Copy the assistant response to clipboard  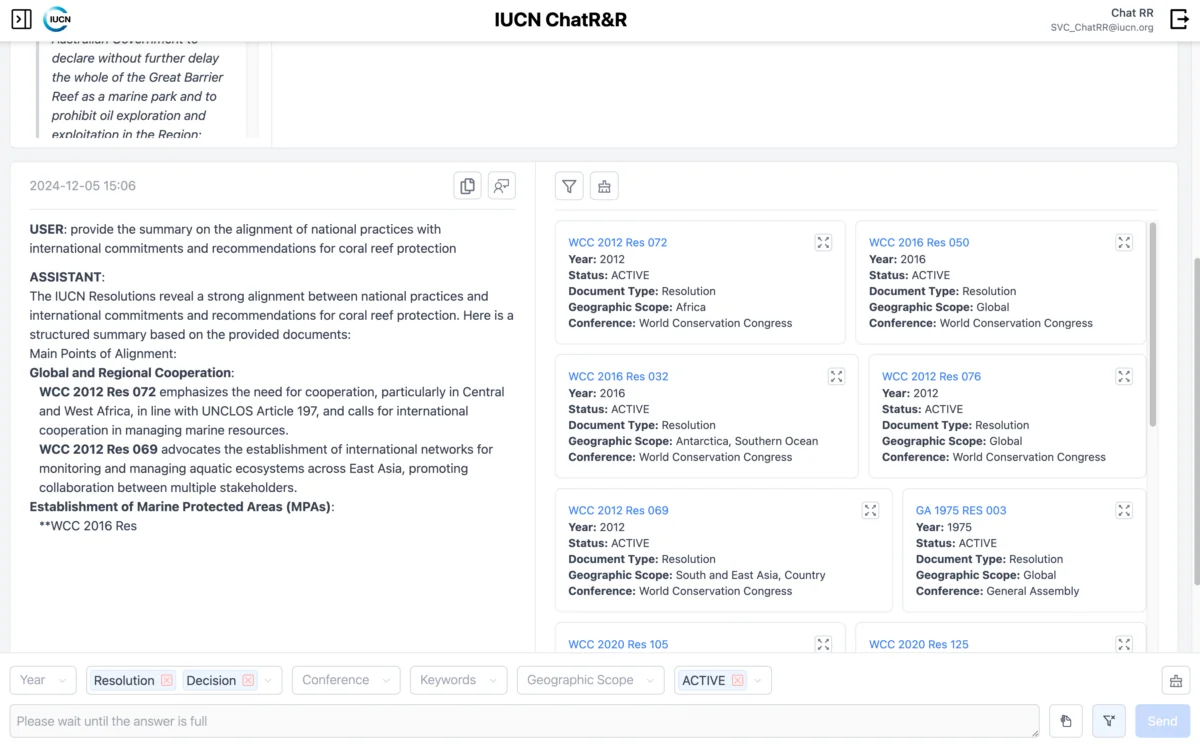[467, 185]
